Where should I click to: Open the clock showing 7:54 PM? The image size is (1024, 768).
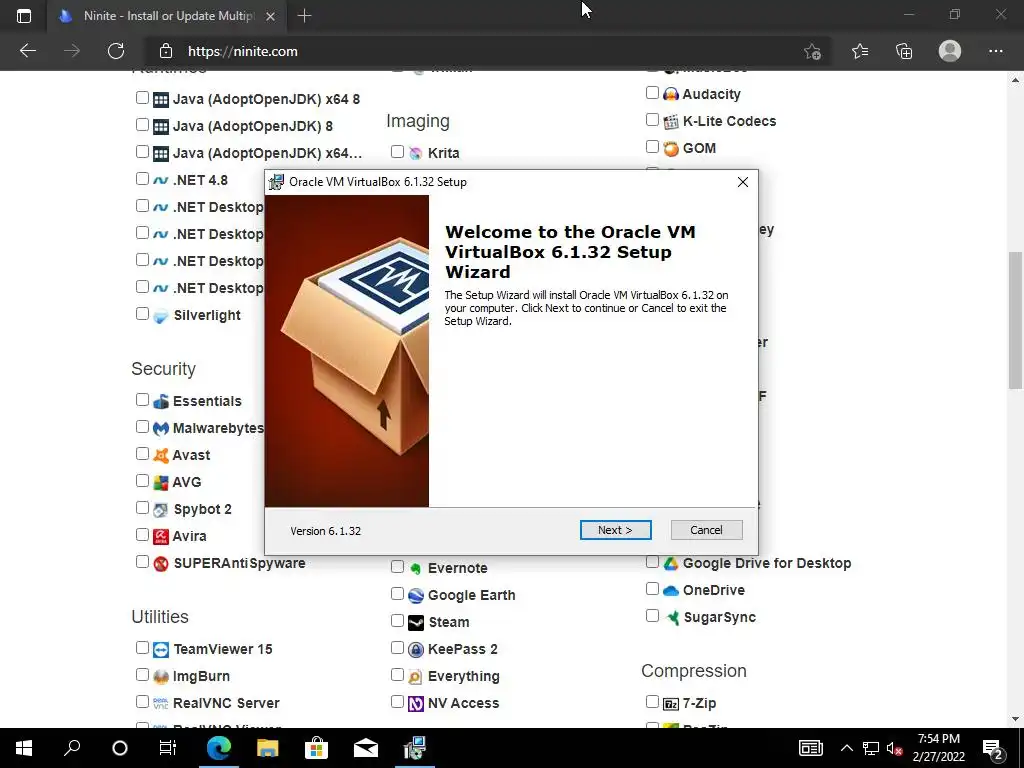(x=938, y=748)
